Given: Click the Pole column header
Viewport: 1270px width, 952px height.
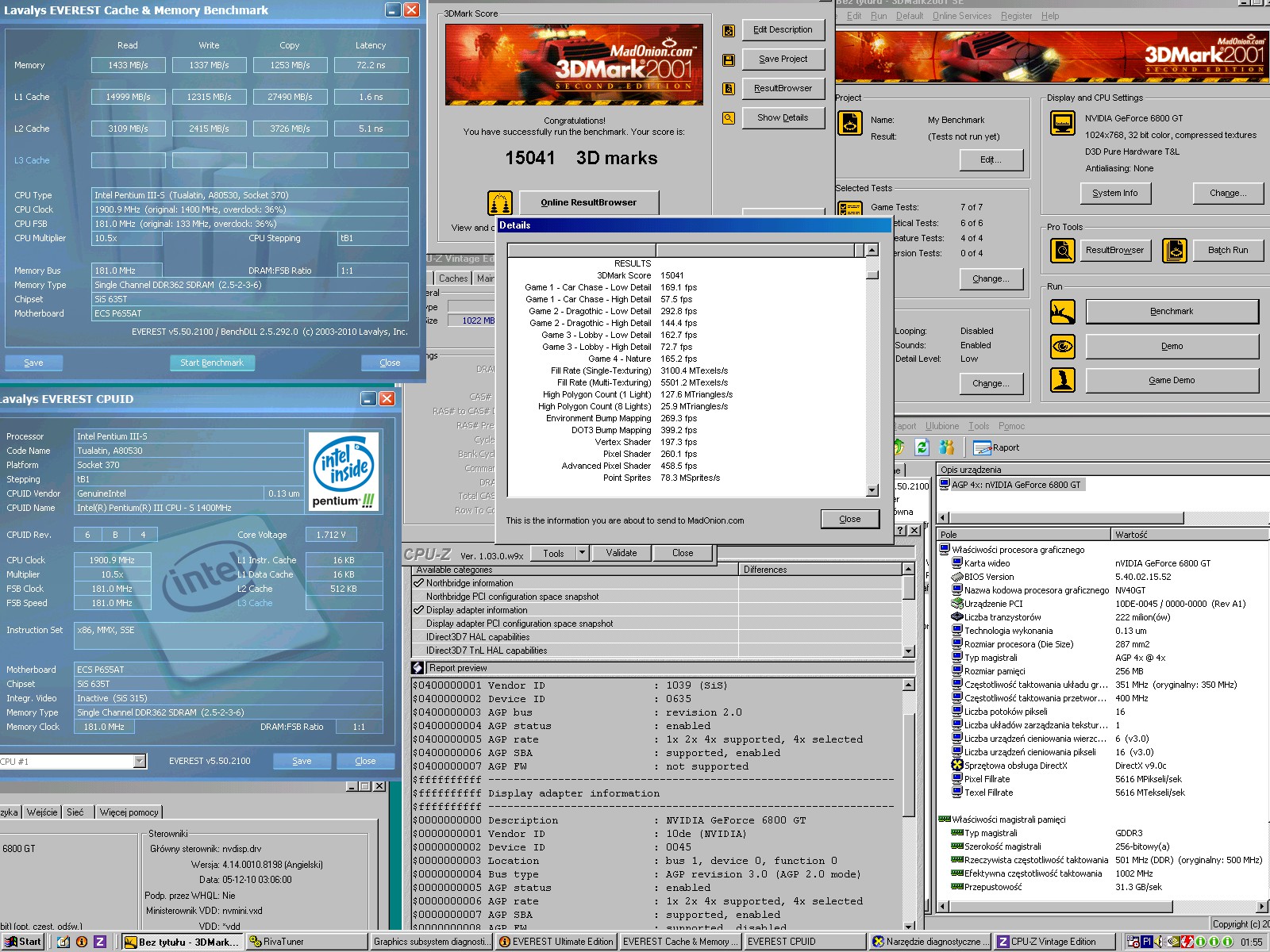Looking at the screenshot, I should (1024, 535).
